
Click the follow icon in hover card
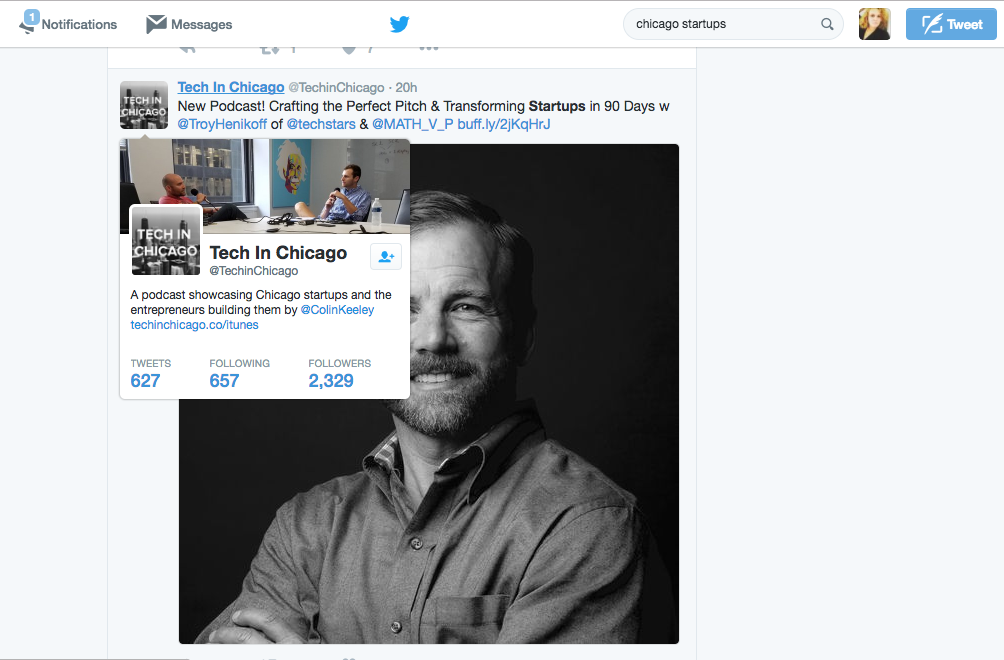coord(386,257)
